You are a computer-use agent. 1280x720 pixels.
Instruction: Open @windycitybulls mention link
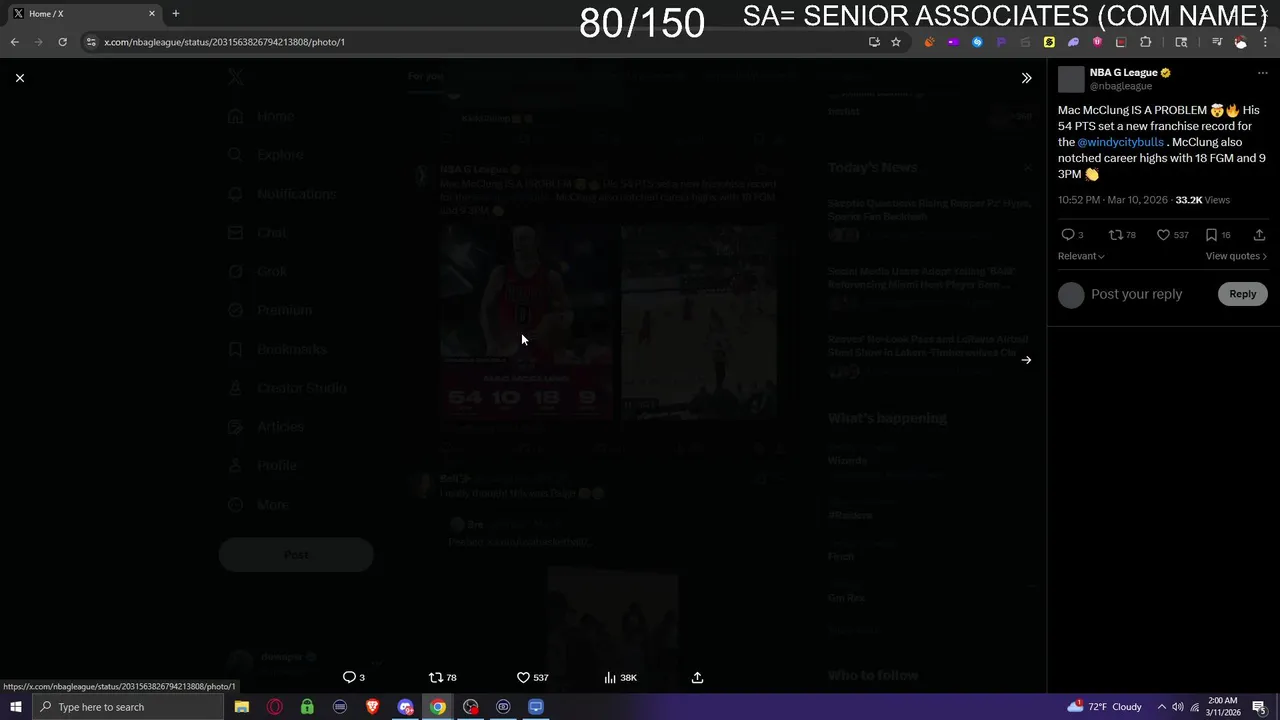pyautogui.click(x=1120, y=142)
